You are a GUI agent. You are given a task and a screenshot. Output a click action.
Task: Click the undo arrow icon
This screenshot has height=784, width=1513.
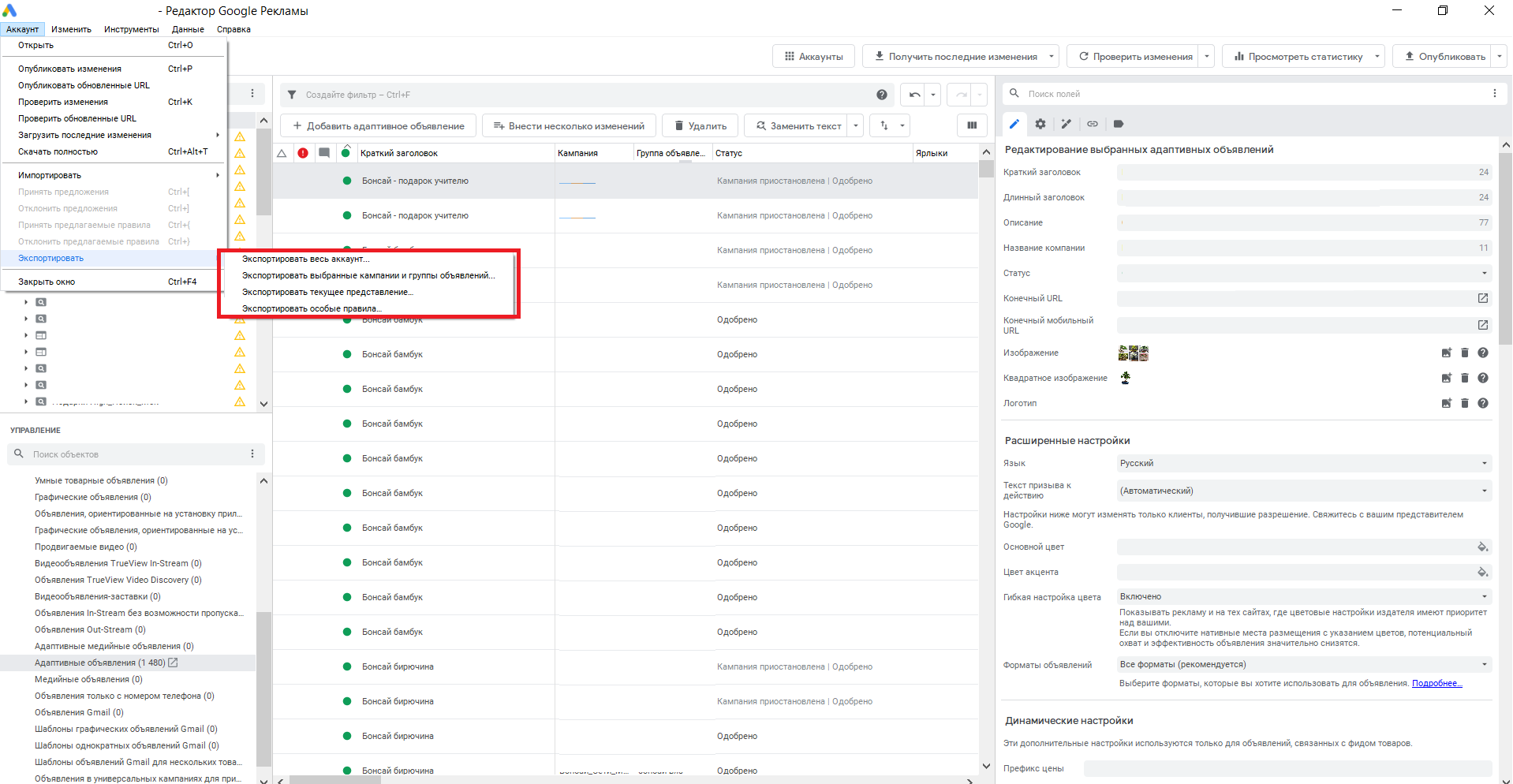914,95
